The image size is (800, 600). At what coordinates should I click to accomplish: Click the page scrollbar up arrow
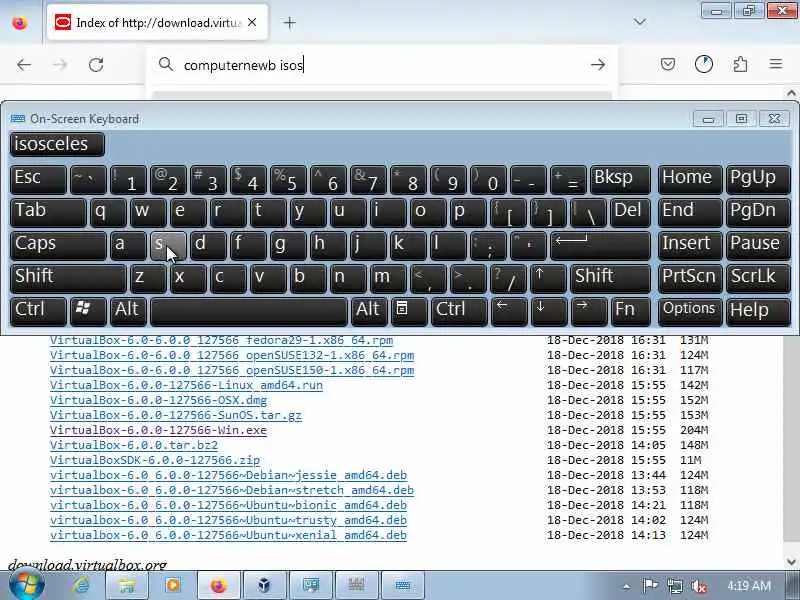point(791,93)
